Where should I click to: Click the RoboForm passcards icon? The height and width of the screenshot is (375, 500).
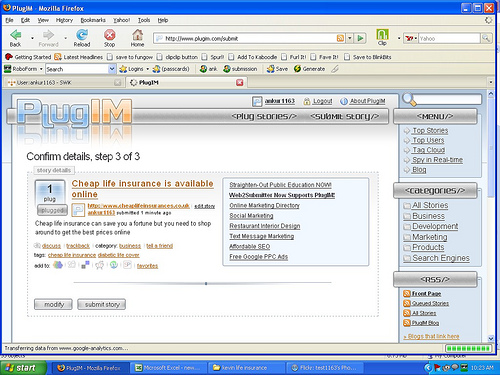pyautogui.click(x=156, y=69)
